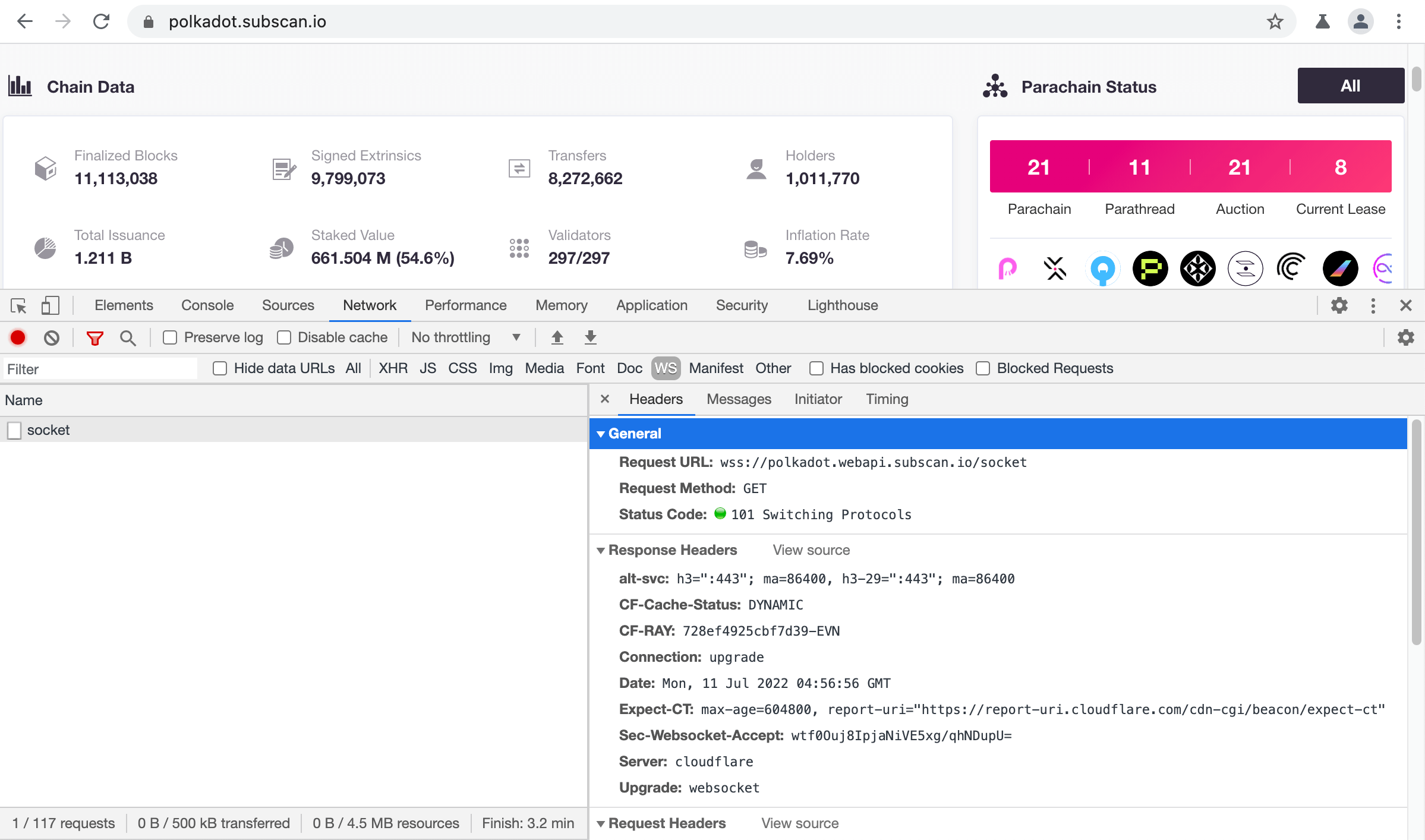Toggle the network filter funnel icon
Image resolution: width=1425 pixels, height=840 pixels.
(x=95, y=338)
